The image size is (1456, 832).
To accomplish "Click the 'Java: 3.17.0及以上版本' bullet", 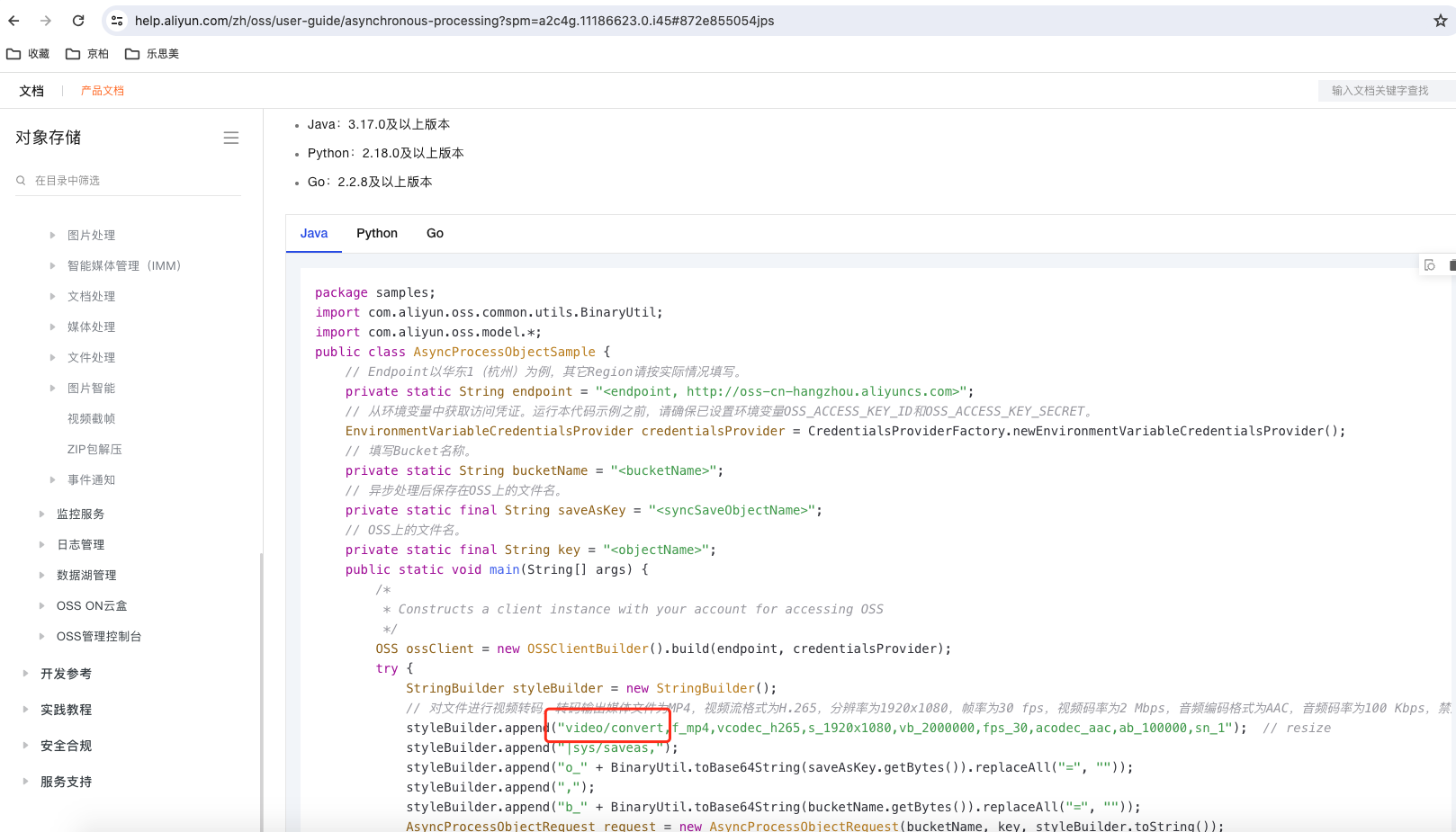I will pyautogui.click(x=379, y=124).
